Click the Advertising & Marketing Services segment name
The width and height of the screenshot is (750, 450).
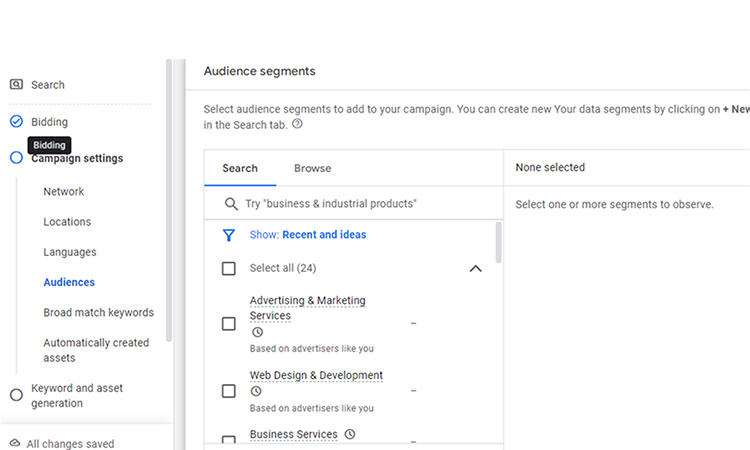click(x=308, y=308)
